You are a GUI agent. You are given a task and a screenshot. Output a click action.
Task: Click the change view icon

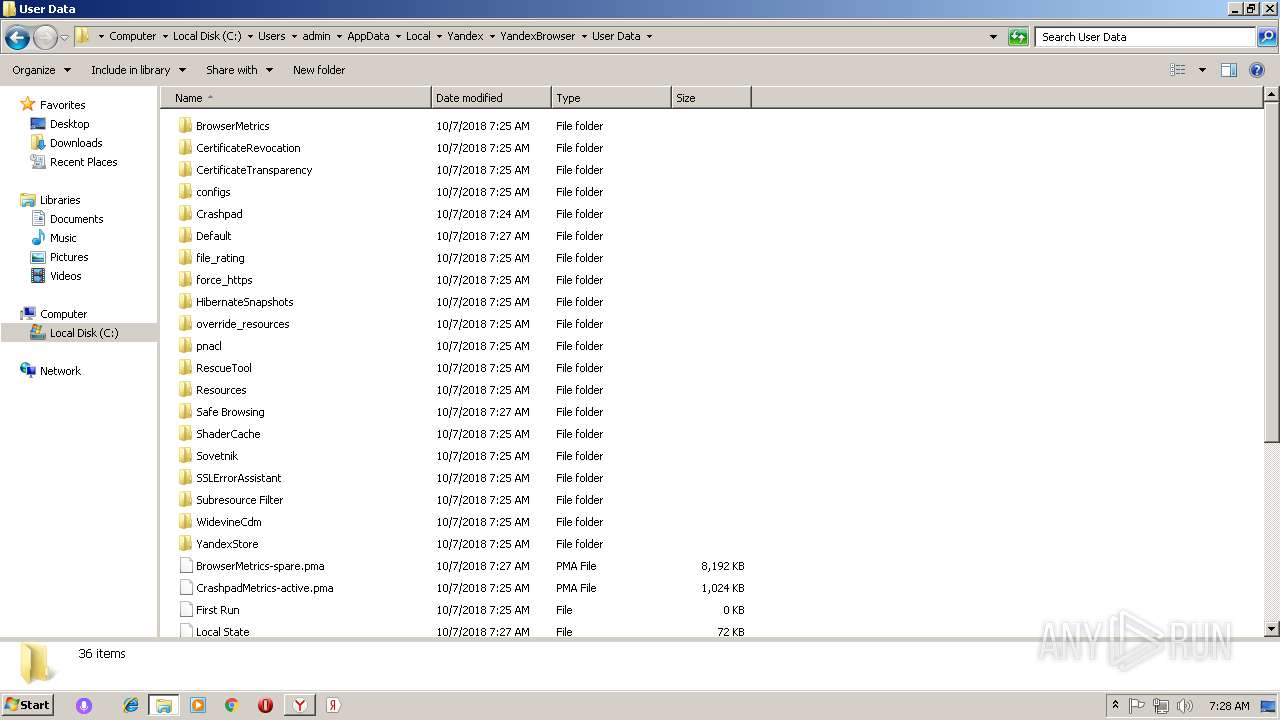pos(1178,70)
